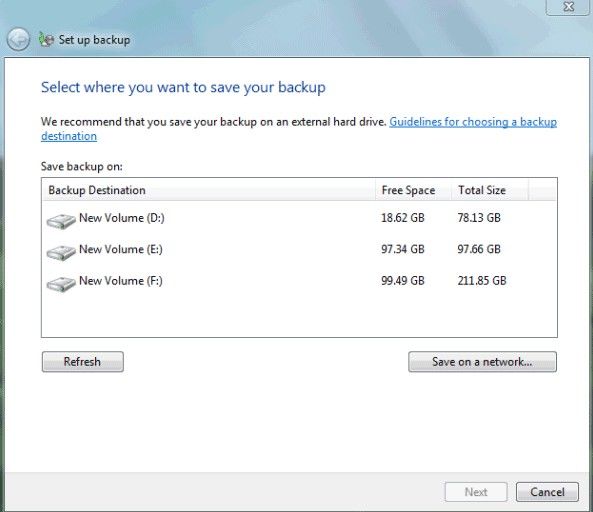Click the back arrow button

(18, 39)
